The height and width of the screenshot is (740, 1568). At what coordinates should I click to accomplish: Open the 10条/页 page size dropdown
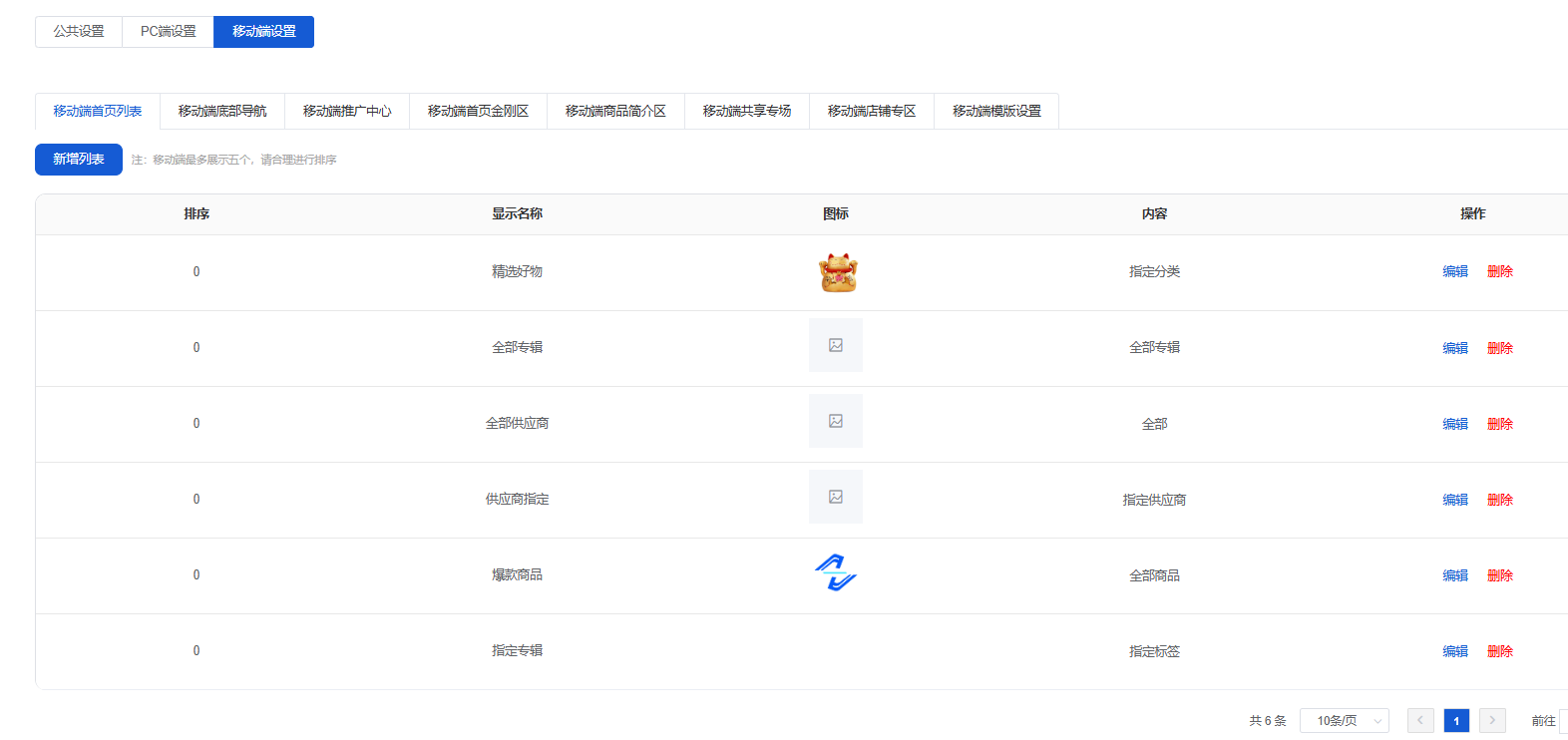pyautogui.click(x=1345, y=720)
